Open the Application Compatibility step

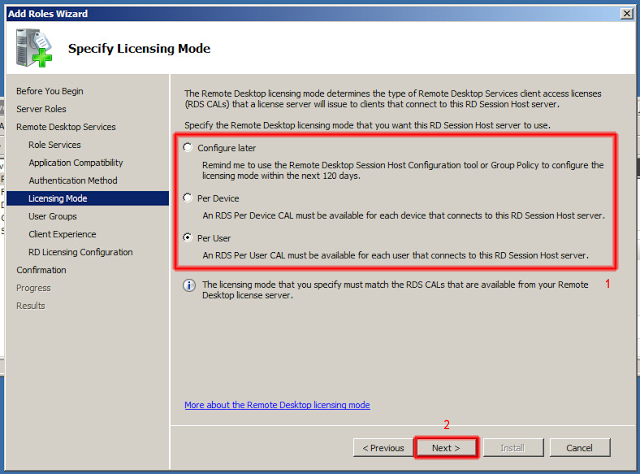pos(76,162)
